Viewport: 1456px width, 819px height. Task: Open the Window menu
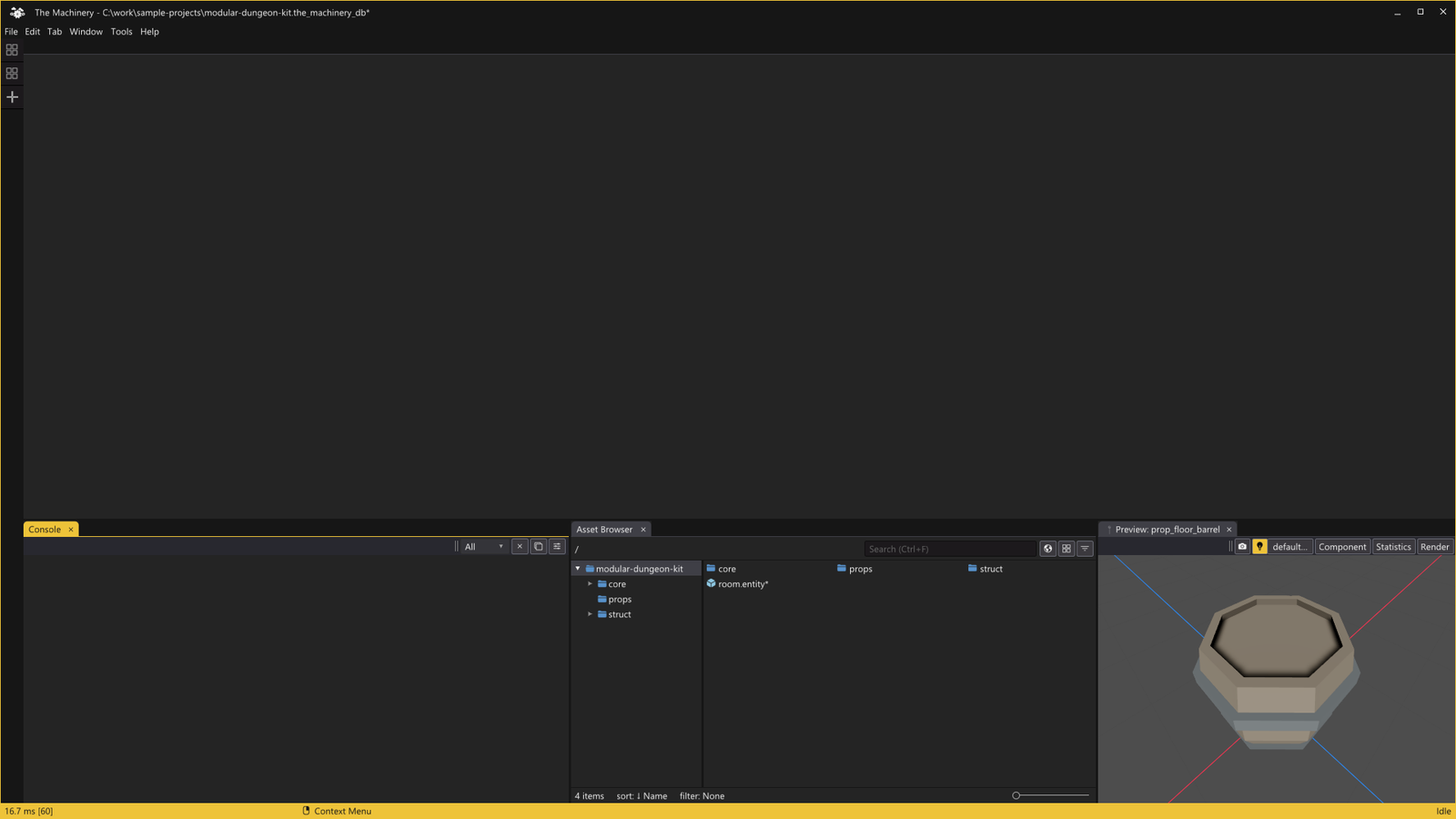pos(86,31)
